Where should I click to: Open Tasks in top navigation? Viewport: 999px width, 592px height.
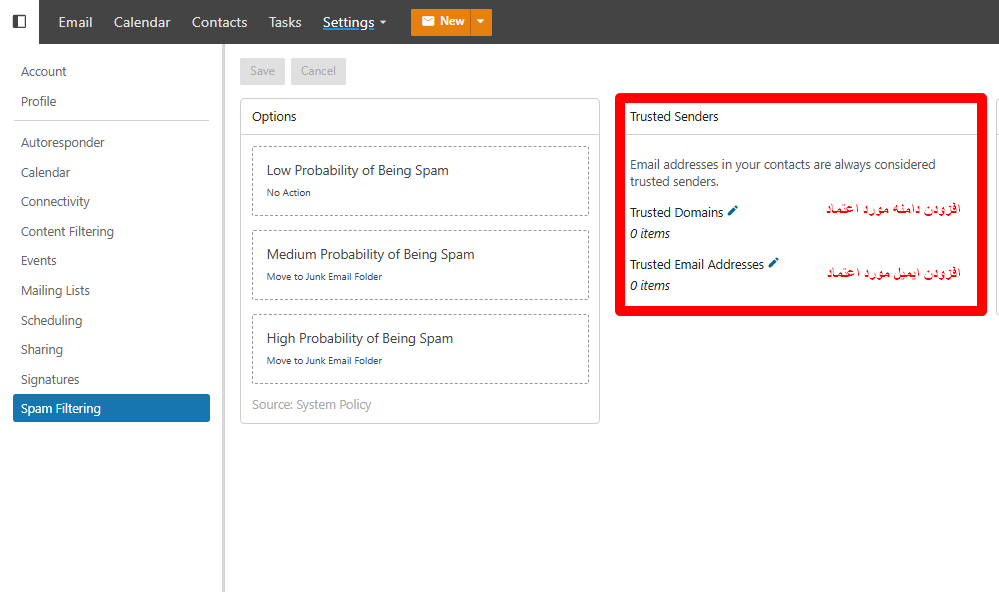pos(285,22)
